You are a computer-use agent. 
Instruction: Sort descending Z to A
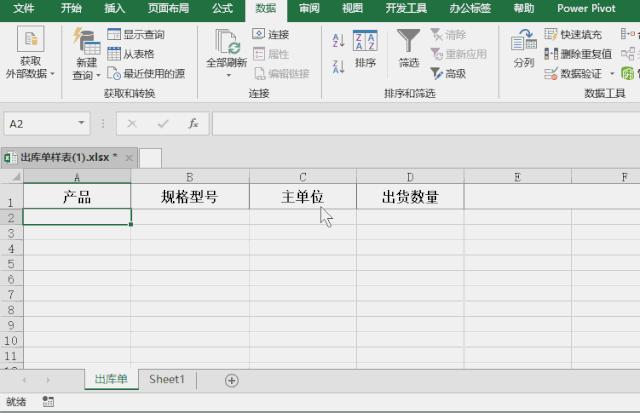pyautogui.click(x=338, y=67)
